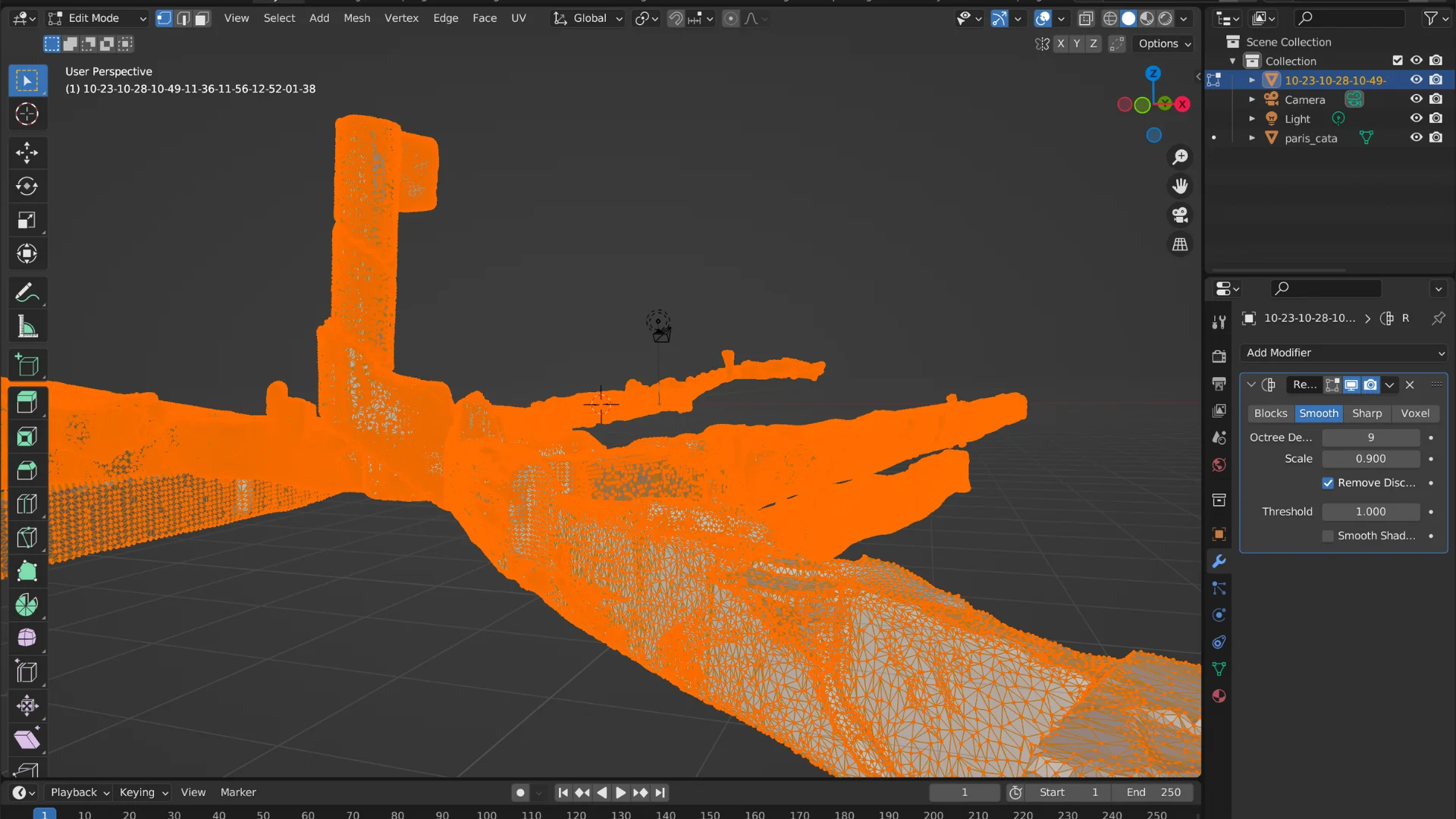Expand the Camera tree item
Viewport: 1456px width, 819px height.
point(1252,99)
